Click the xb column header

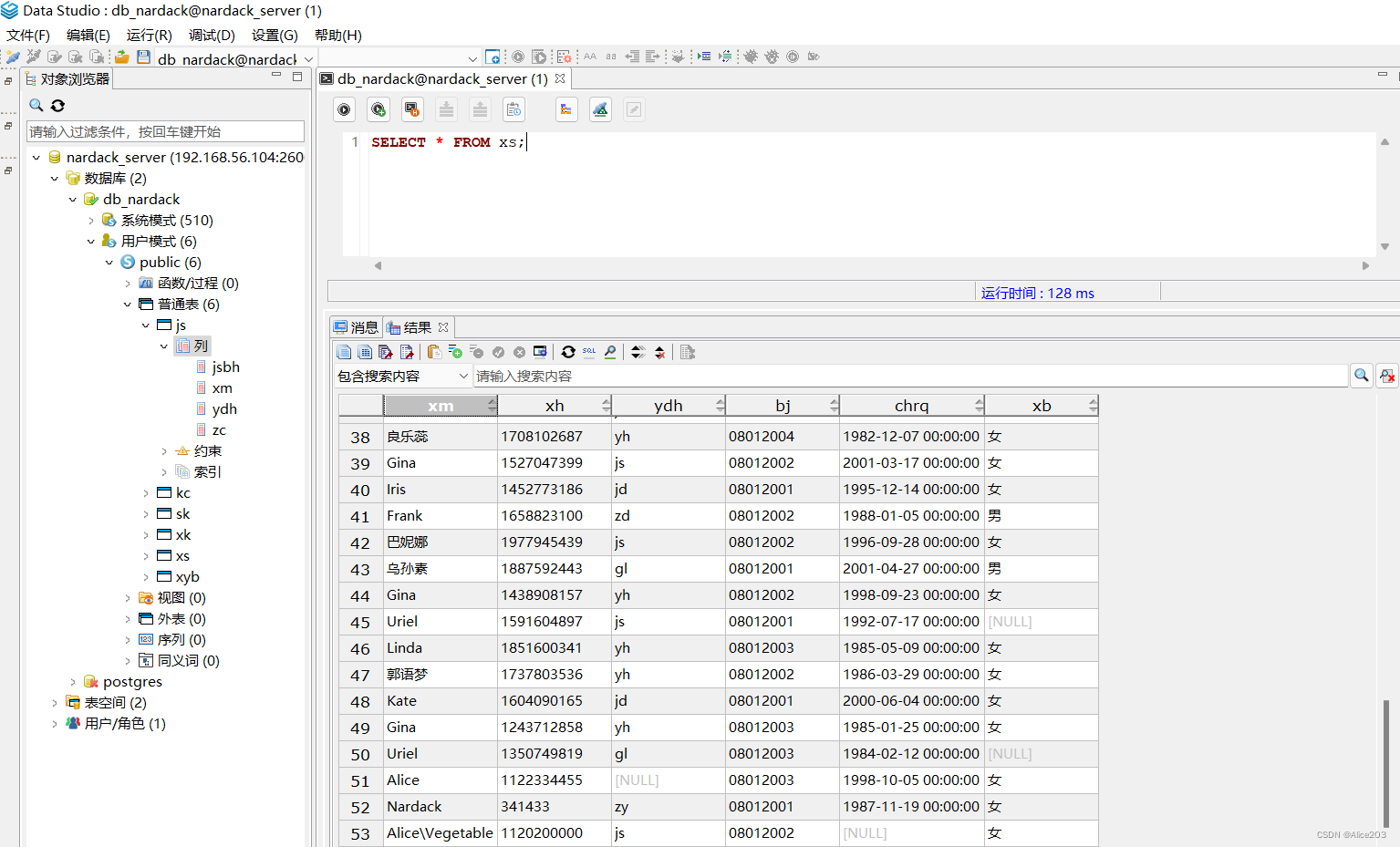pos(1042,406)
